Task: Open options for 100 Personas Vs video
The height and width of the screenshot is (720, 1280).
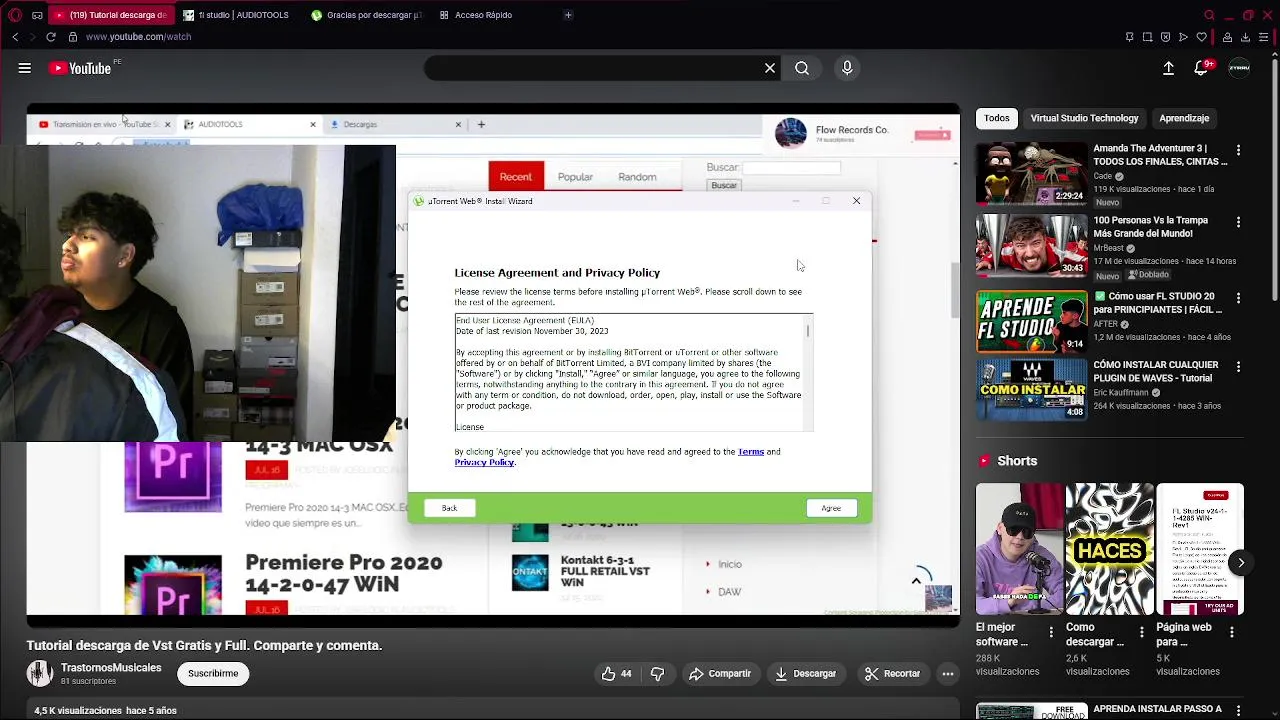Action: coord(1238,222)
